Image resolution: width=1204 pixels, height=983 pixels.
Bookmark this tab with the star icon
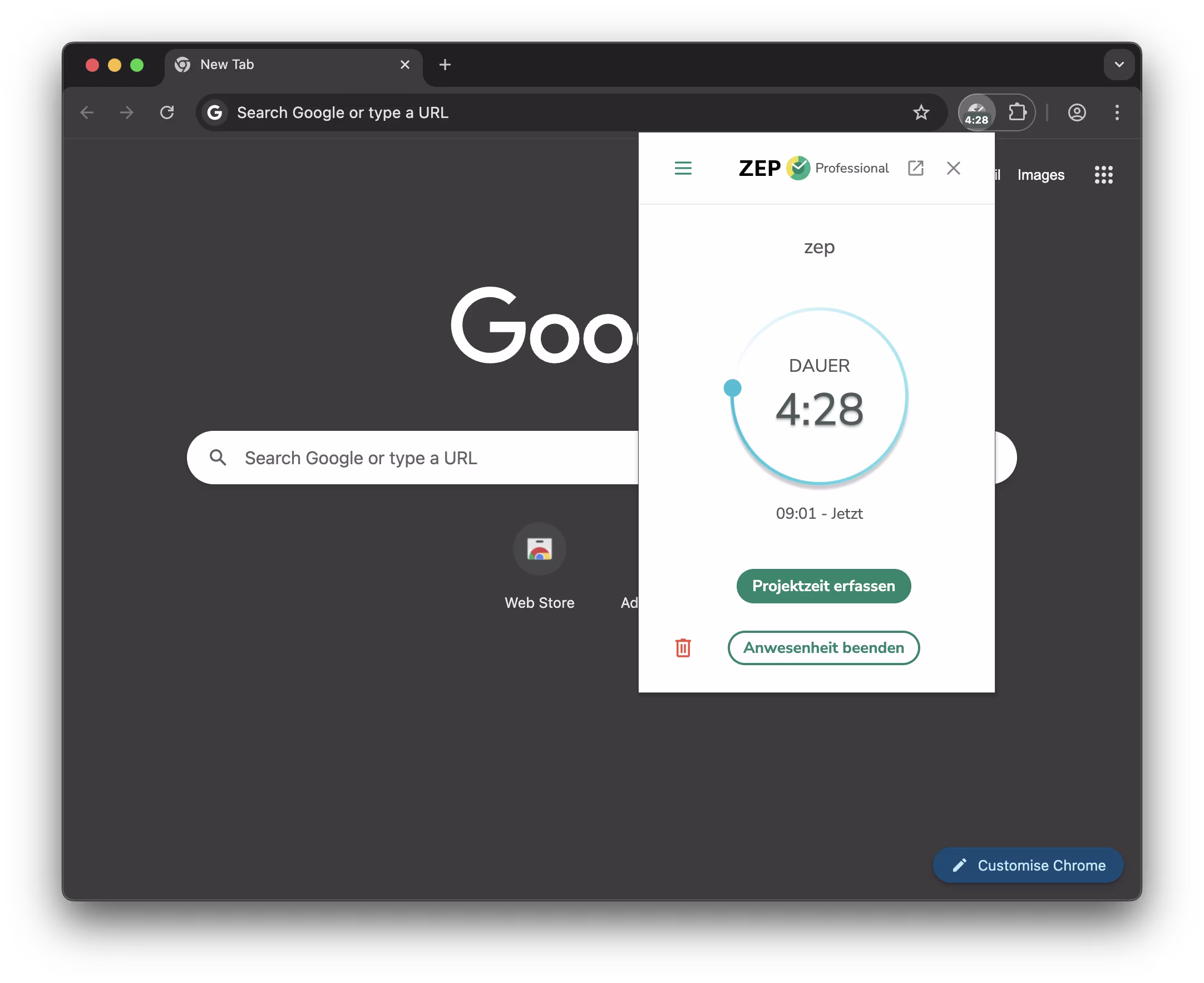pos(921,112)
